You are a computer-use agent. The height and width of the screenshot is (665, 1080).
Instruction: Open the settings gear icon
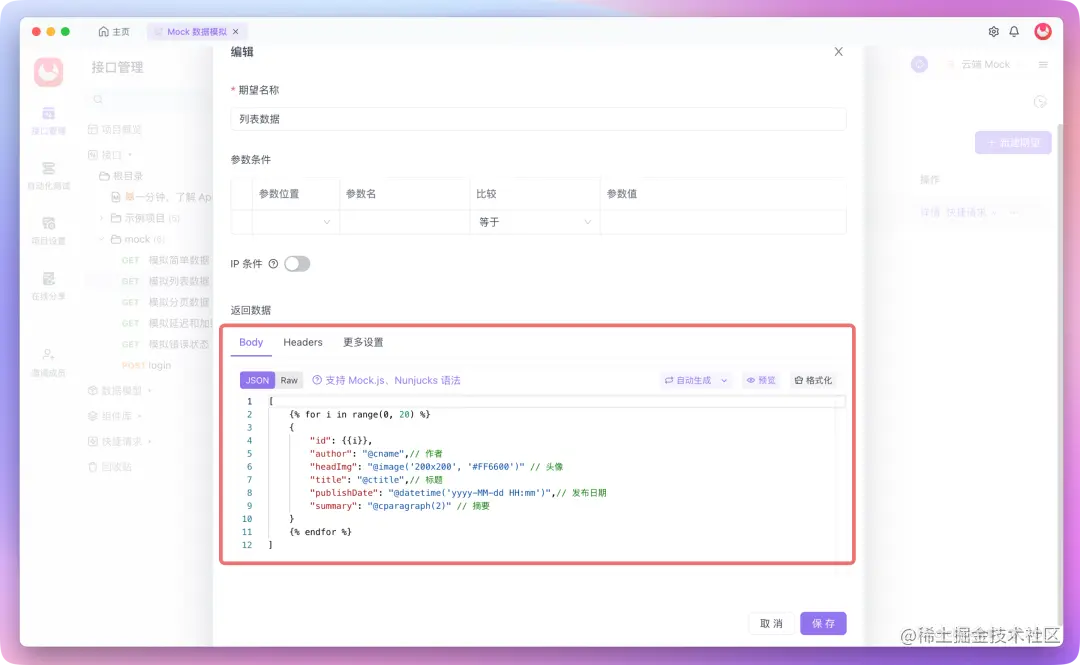click(993, 32)
